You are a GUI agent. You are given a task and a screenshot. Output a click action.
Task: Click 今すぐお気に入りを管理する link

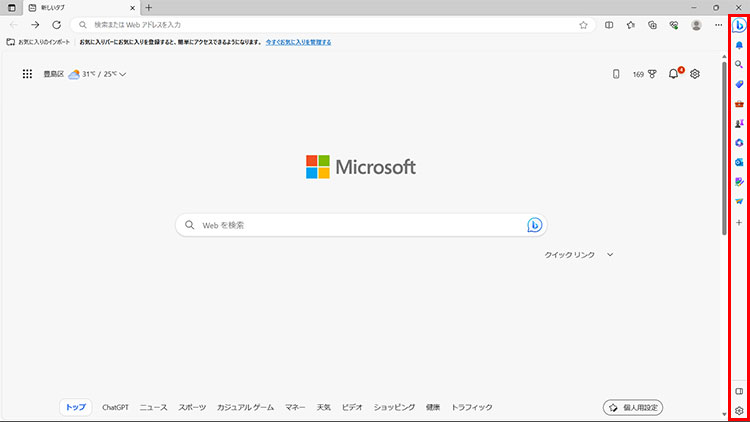coord(298,42)
